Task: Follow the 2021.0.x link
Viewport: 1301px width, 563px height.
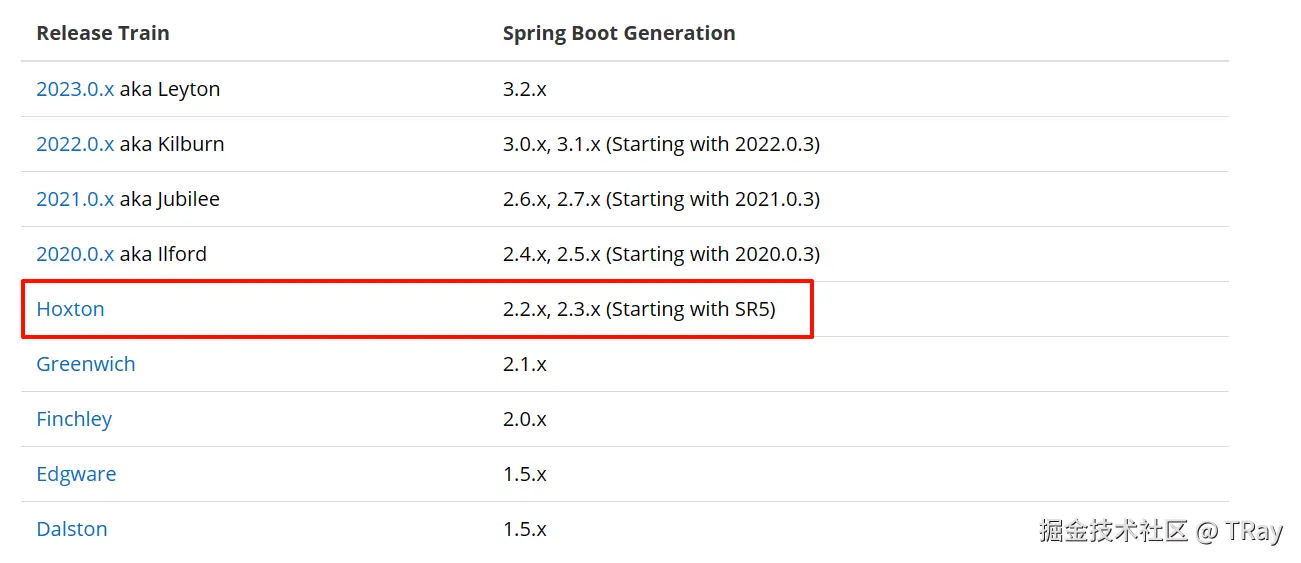Action: [75, 199]
